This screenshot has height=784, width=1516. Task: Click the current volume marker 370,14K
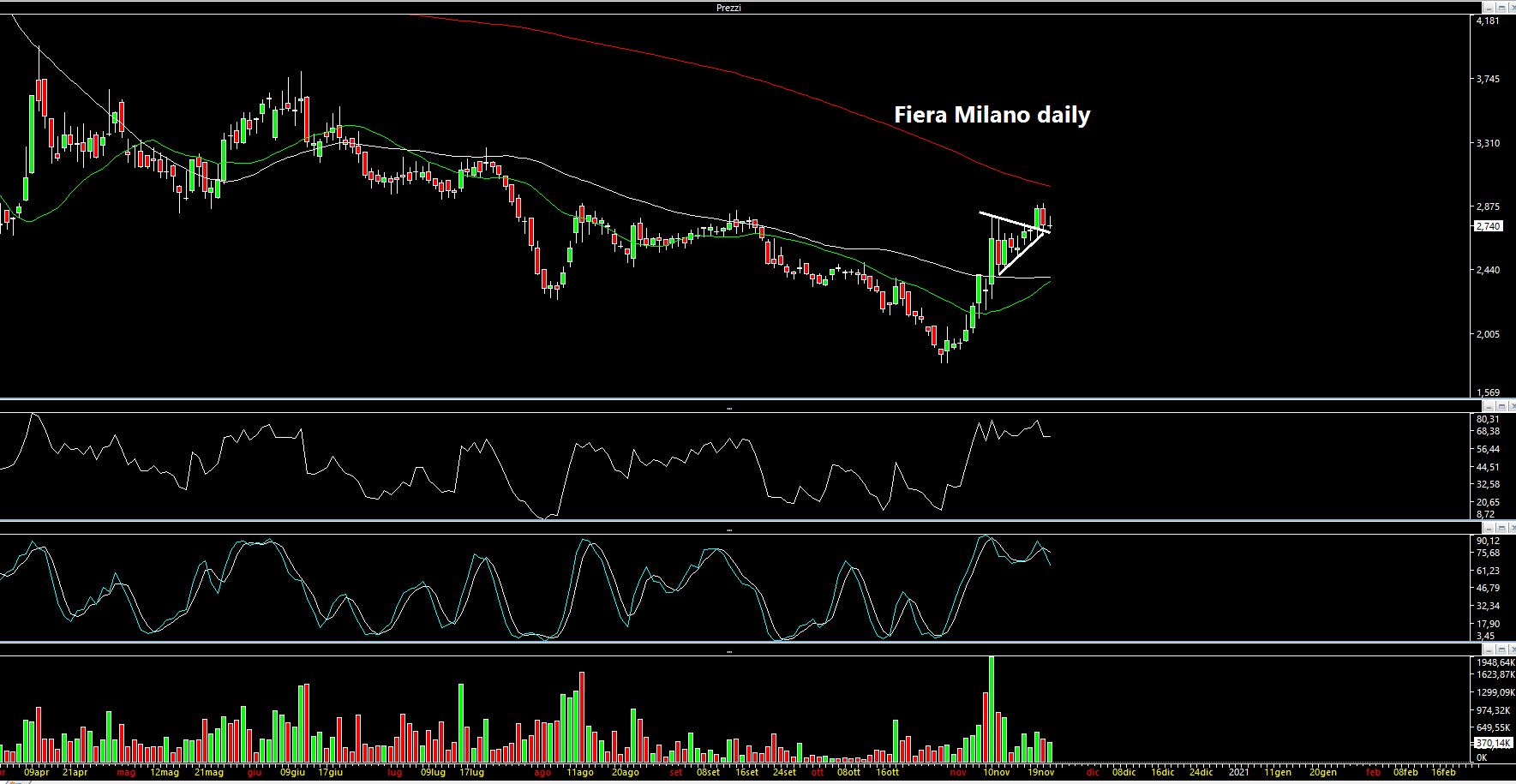coord(1495,744)
